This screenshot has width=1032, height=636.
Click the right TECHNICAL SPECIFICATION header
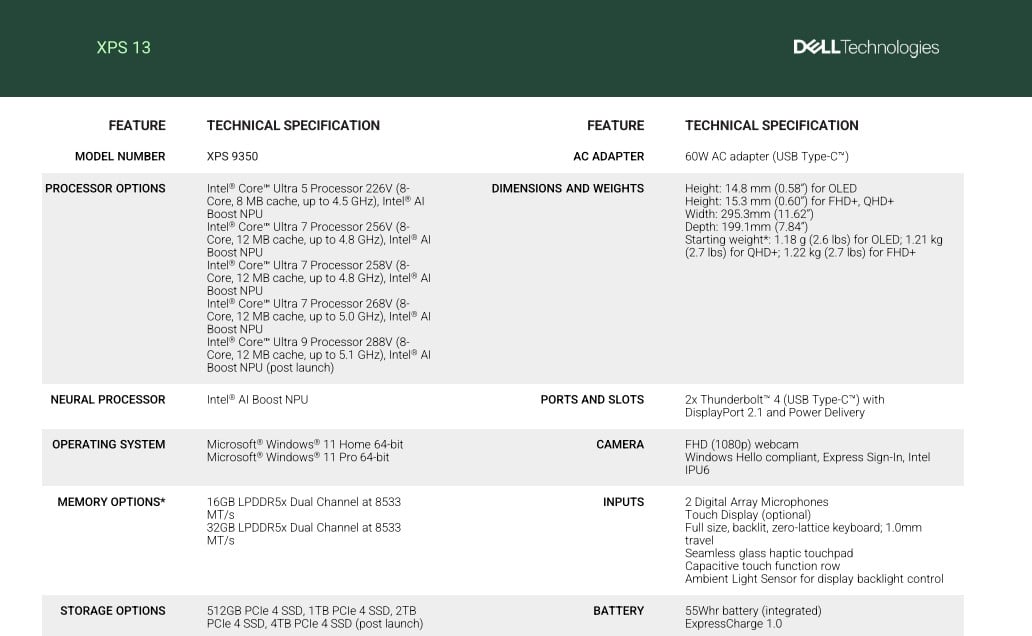(771, 125)
